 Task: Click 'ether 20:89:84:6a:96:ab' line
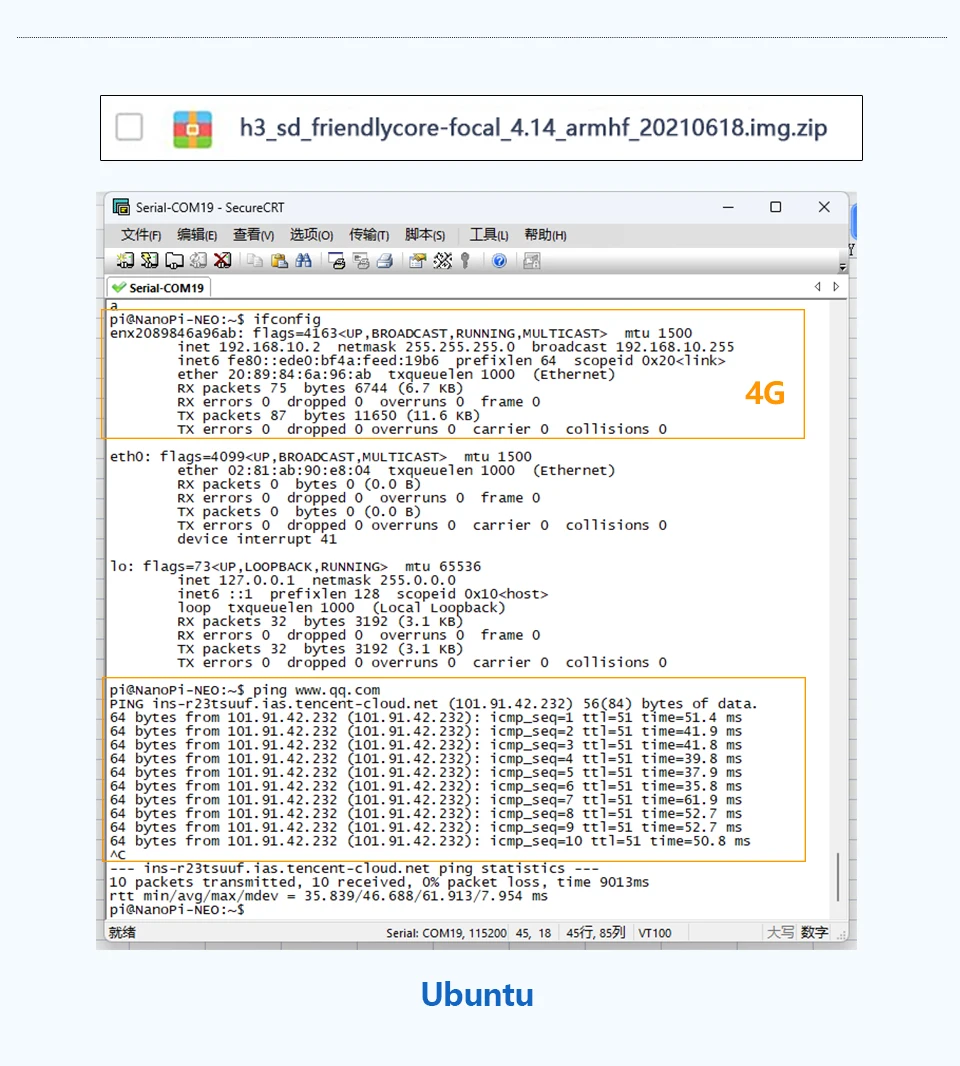(396, 375)
